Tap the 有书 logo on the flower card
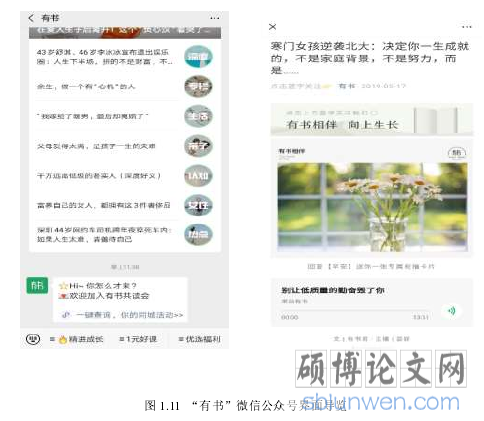The image size is (484, 421). (x=457, y=153)
